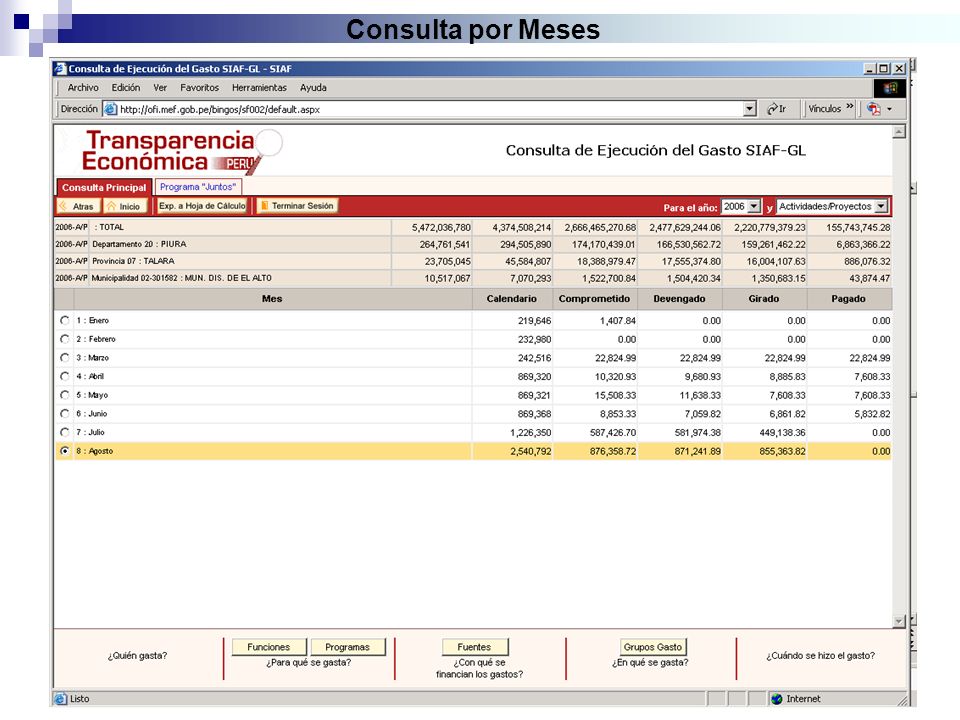Click the status bar page icon
This screenshot has width=960, height=720.
pyautogui.click(x=60, y=699)
